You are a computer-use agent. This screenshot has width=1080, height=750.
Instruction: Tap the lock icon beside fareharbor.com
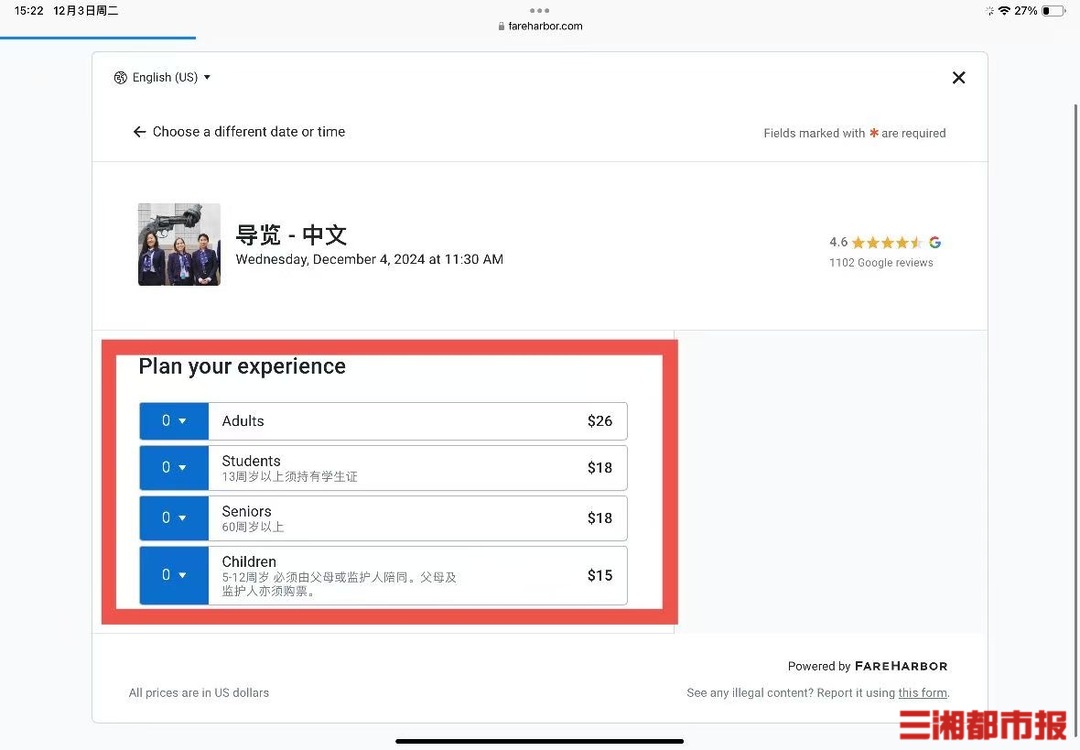click(502, 27)
